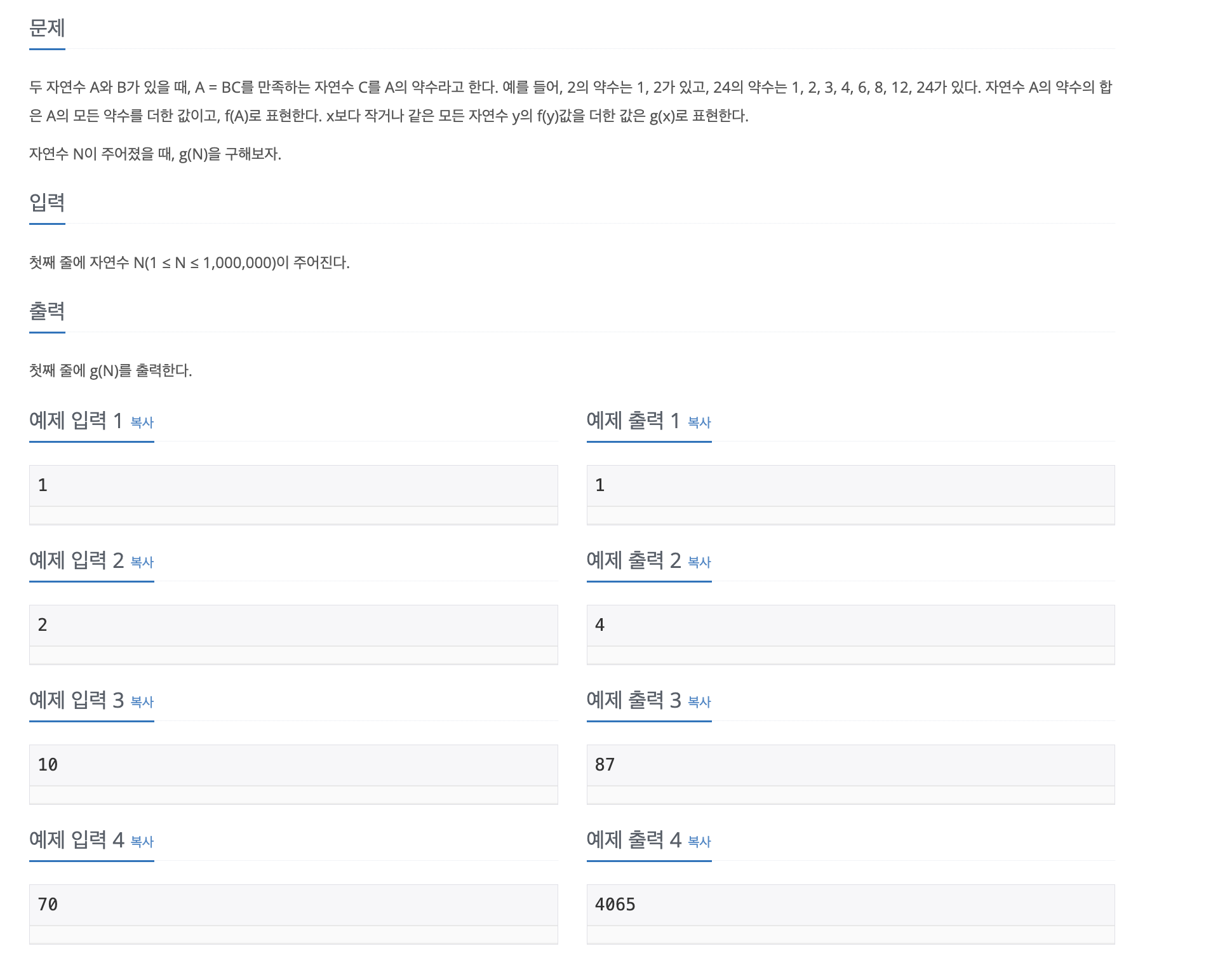Click the 복사 link for 예제 입력 1
This screenshot has width=1232, height=958.
coord(142,422)
